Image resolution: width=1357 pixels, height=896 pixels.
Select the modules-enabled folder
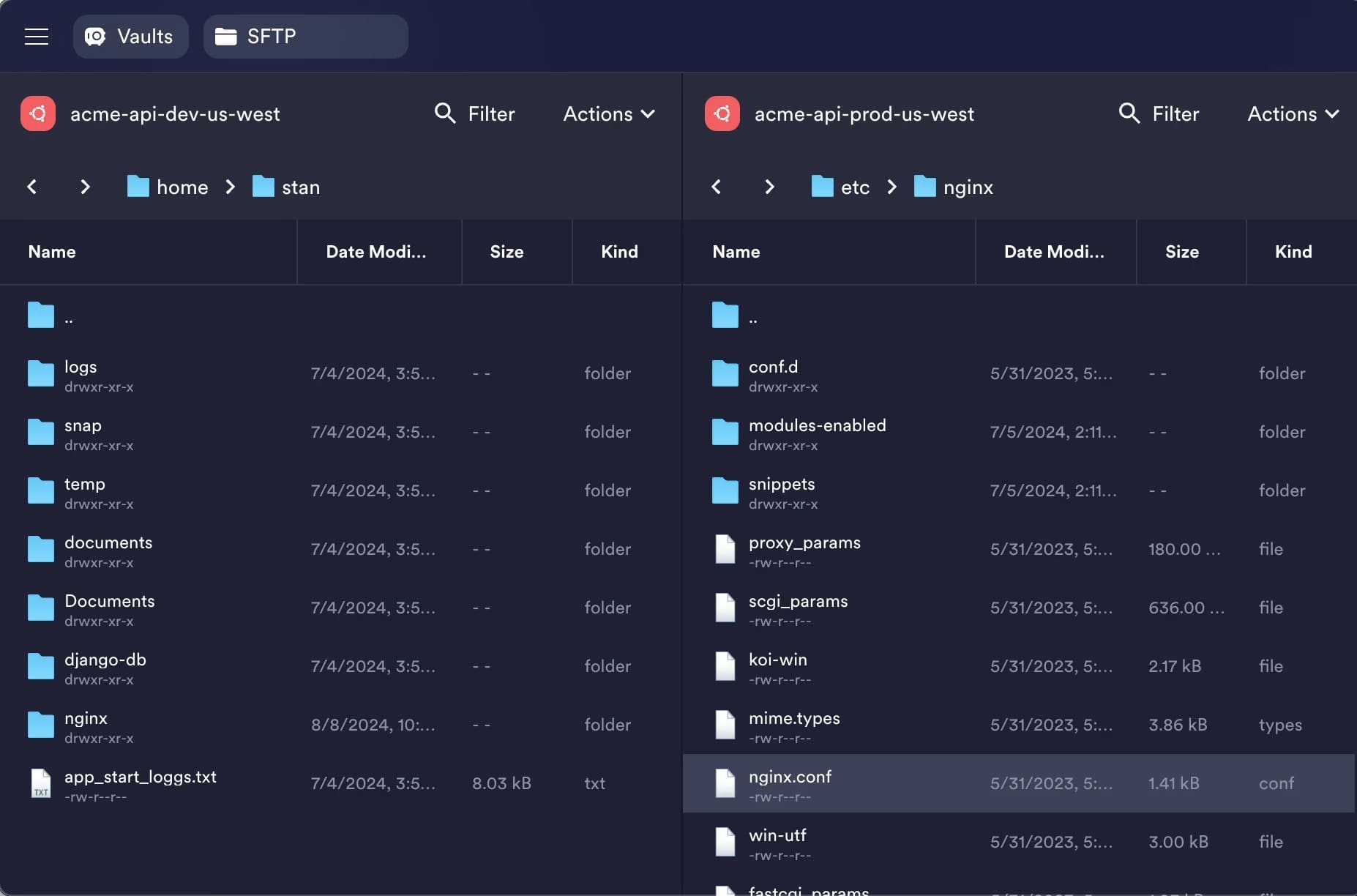point(1019,432)
